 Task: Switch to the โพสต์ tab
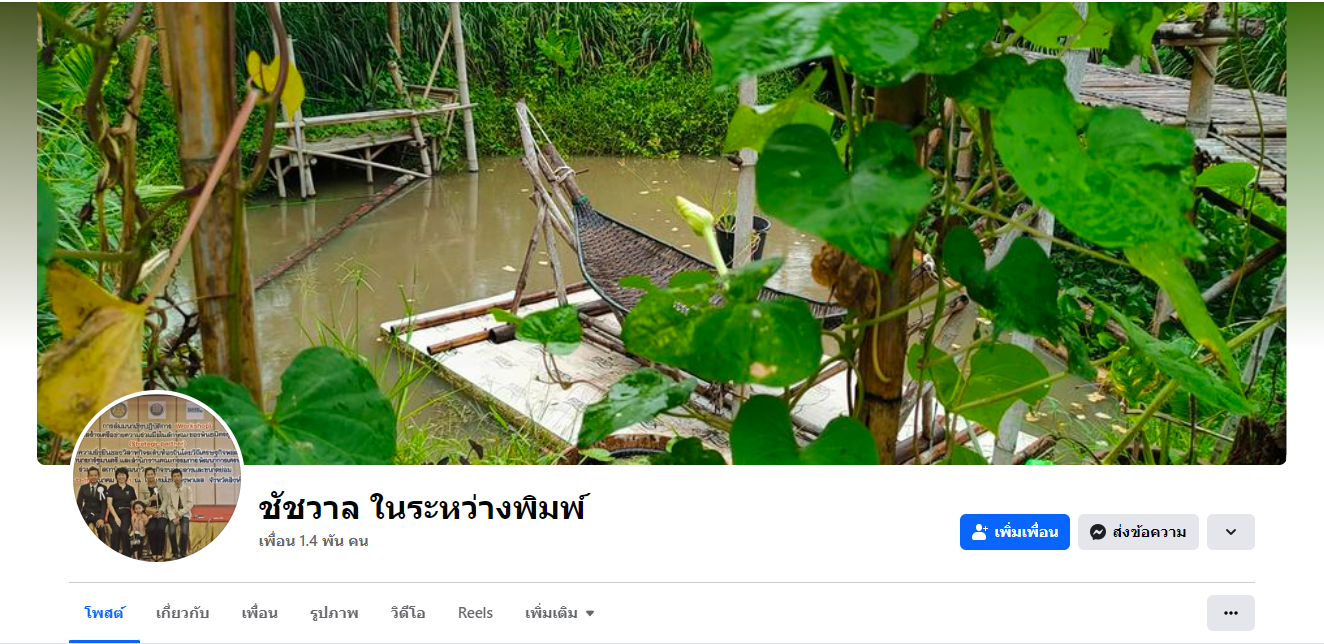(x=104, y=613)
